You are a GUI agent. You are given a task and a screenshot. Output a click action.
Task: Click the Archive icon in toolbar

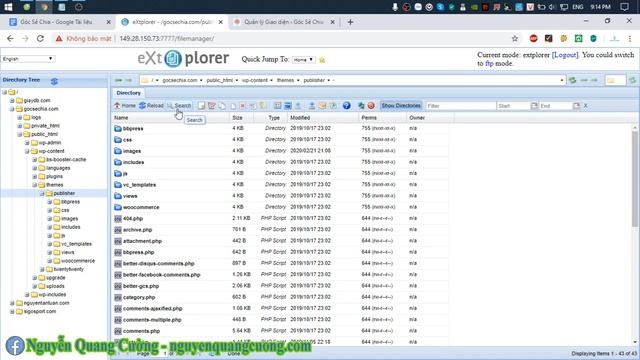[x=322, y=106]
